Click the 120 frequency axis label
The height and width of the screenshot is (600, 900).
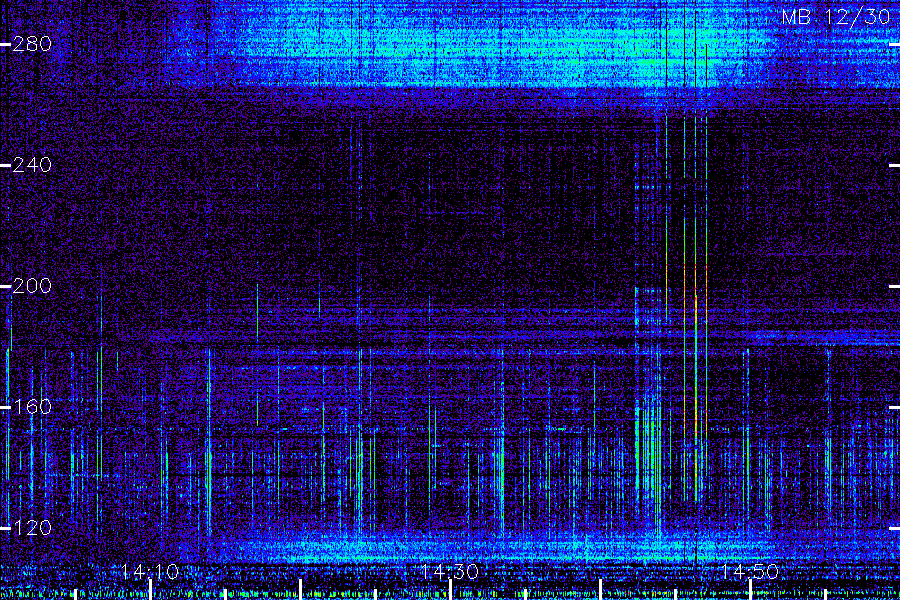[32, 528]
